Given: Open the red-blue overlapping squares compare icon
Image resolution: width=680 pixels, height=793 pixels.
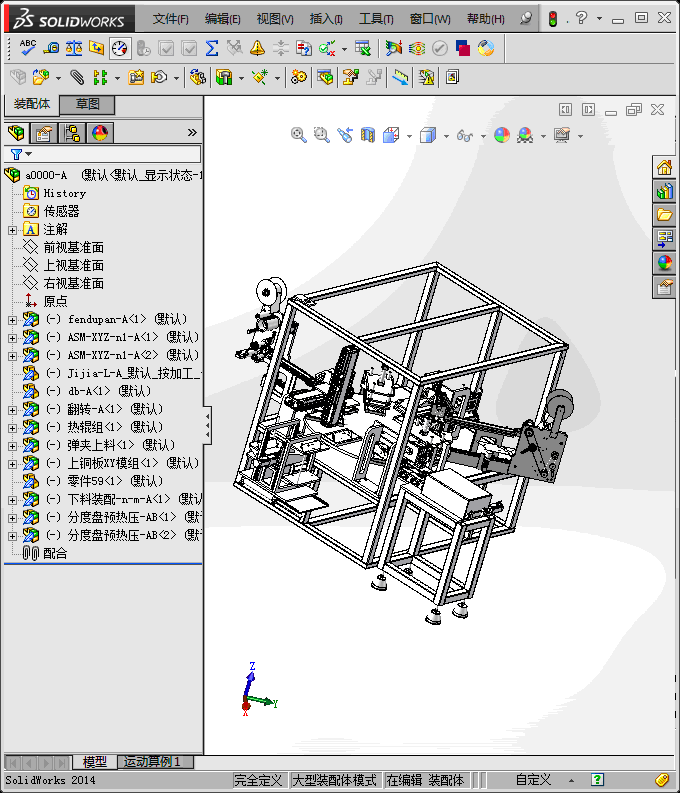Looking at the screenshot, I should [463, 48].
